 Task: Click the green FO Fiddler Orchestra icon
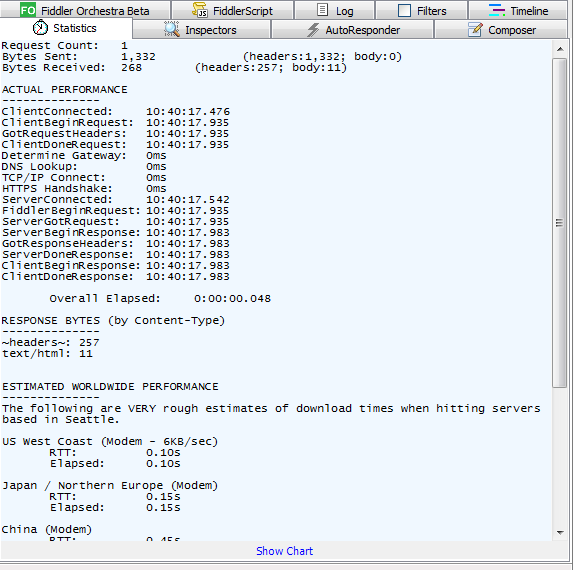[x=28, y=10]
